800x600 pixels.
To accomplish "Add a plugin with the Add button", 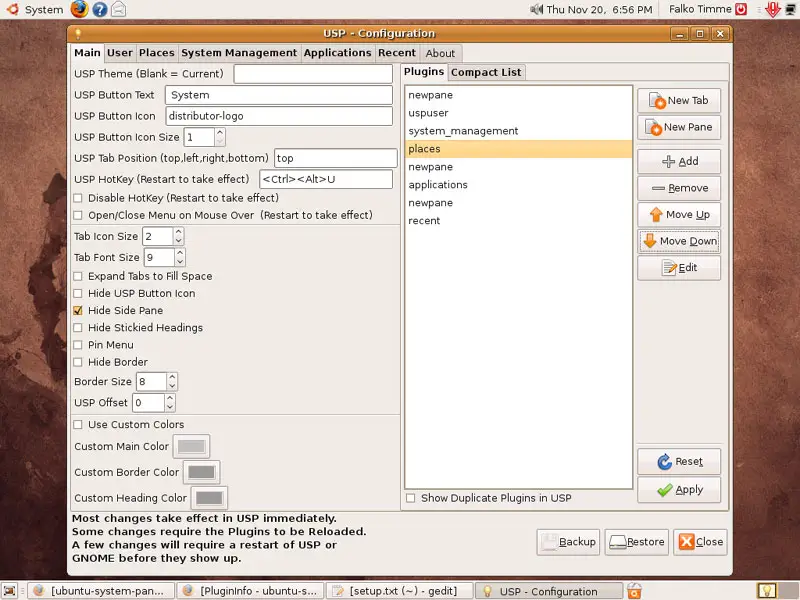I will [x=679, y=161].
